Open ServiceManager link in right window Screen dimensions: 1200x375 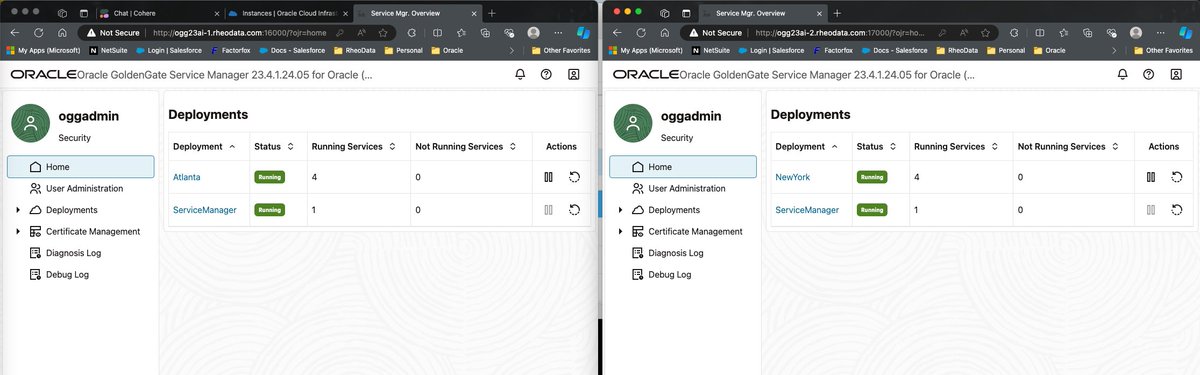[x=808, y=210]
